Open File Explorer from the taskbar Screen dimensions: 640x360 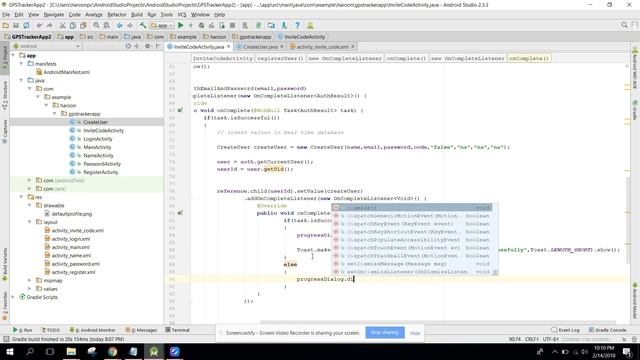(71, 351)
